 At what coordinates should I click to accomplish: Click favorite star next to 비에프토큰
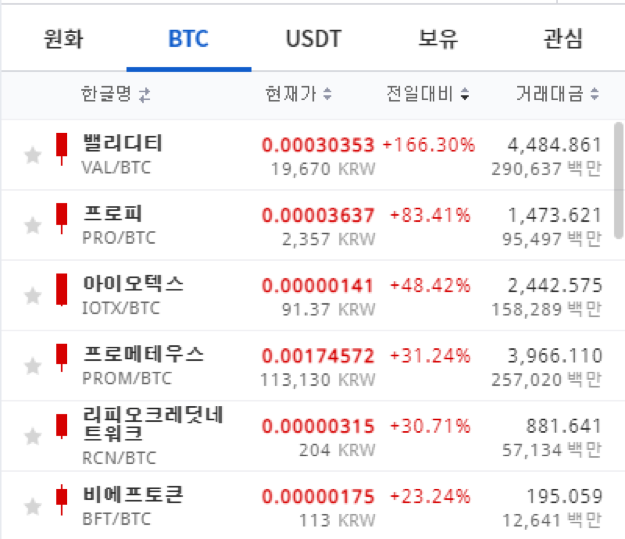pos(33,506)
